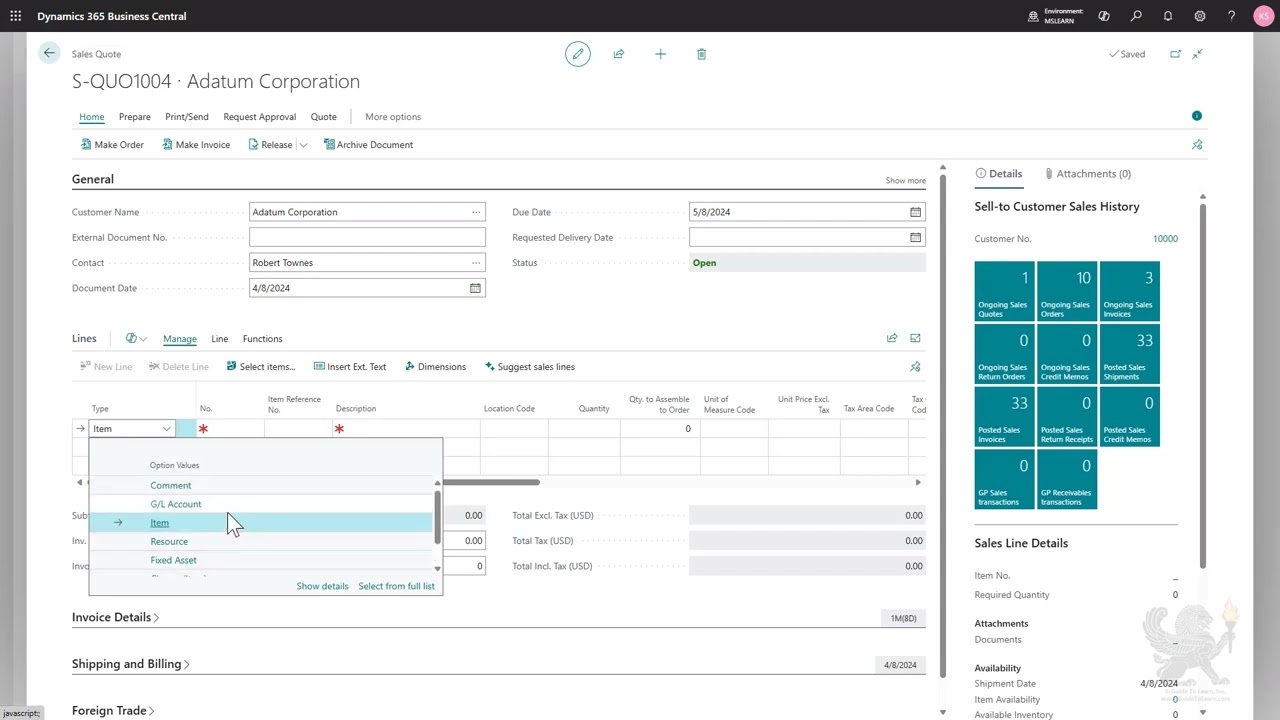The image size is (1280, 720).
Task: Open the settings gear icon
Action: 1200,16
